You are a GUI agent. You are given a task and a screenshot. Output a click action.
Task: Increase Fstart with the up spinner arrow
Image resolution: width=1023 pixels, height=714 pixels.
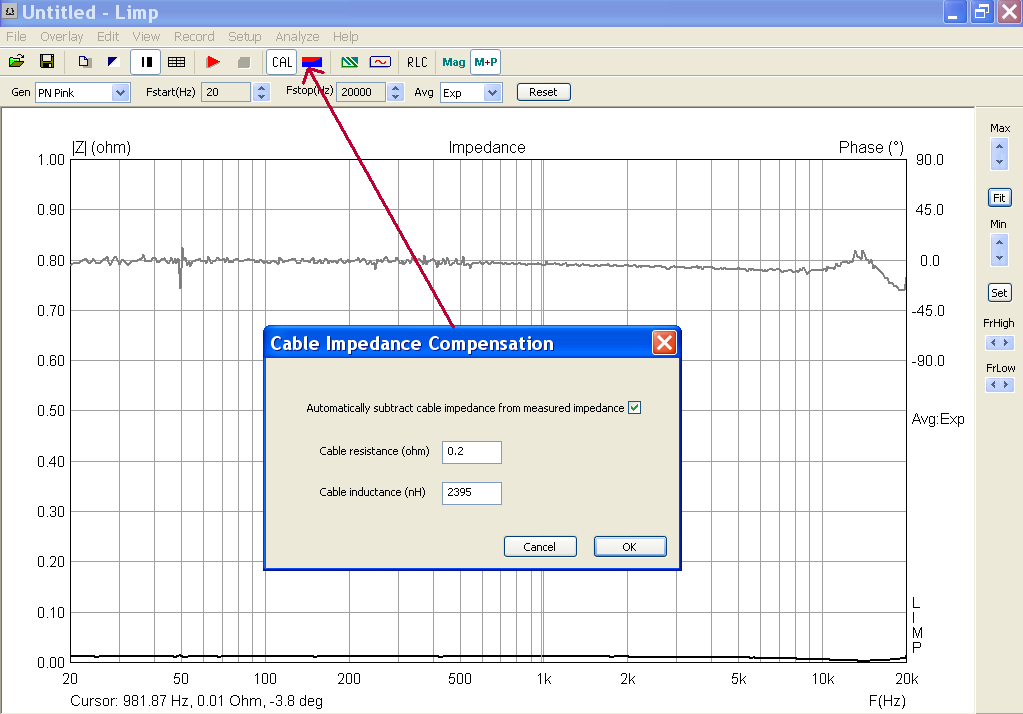(x=262, y=87)
